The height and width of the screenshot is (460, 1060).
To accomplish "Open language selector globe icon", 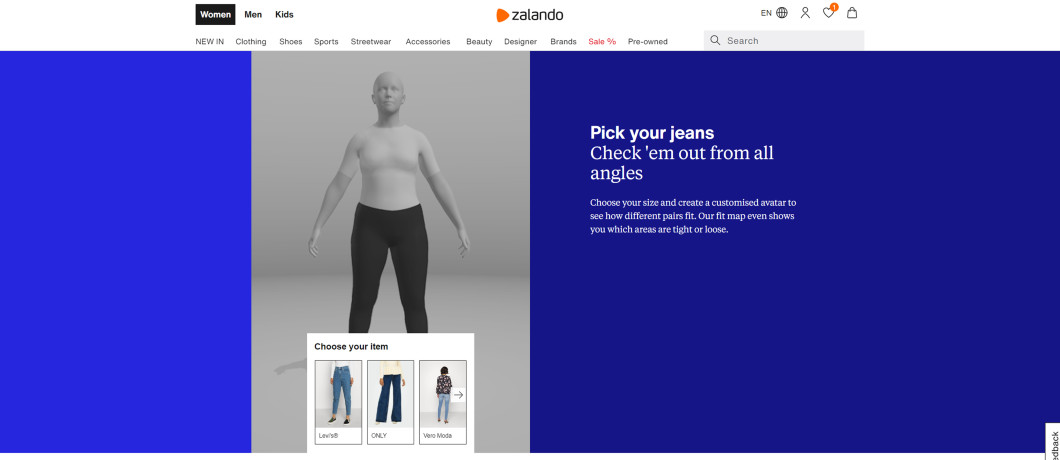I will 782,13.
